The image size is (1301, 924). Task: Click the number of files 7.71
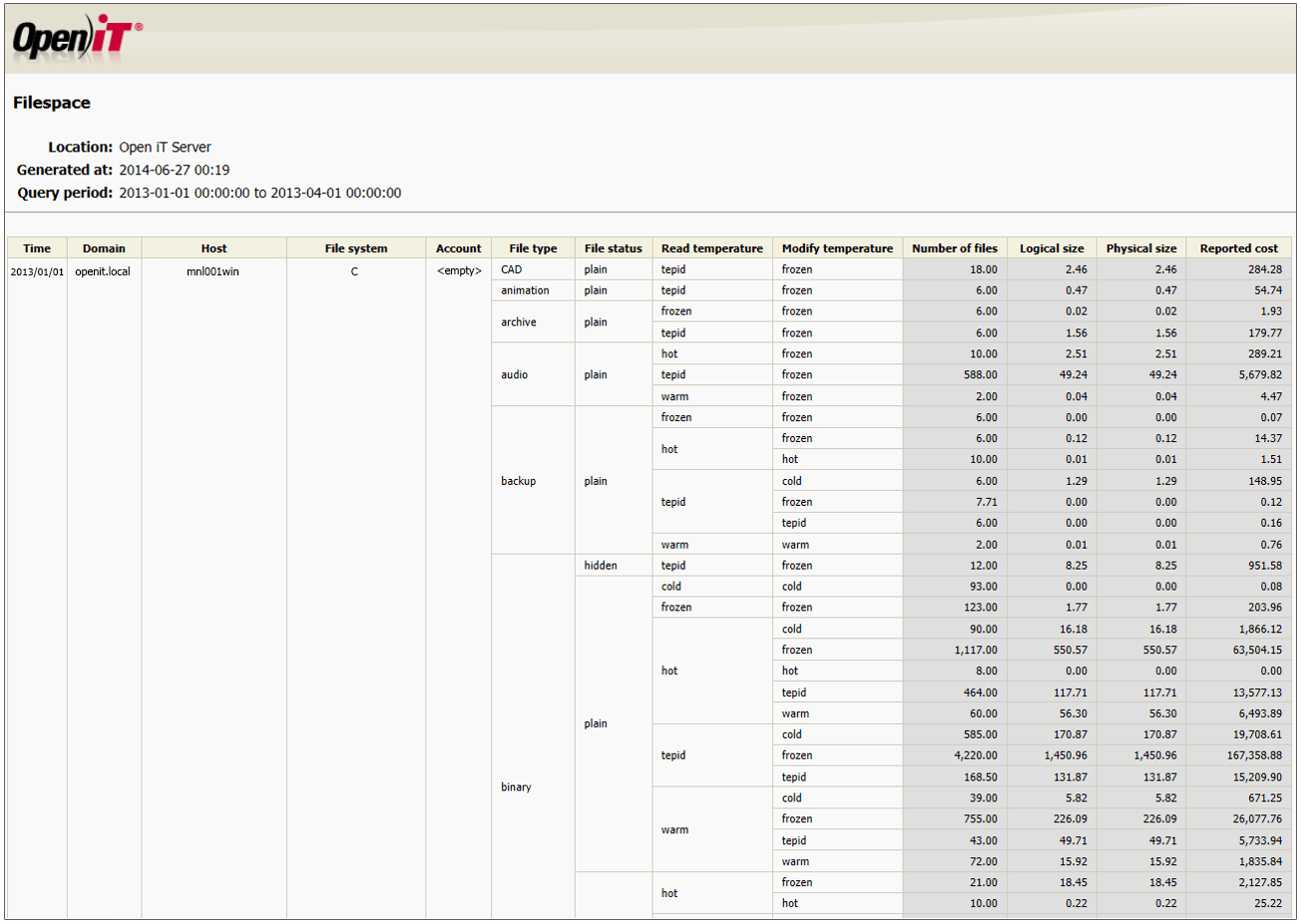[987, 502]
